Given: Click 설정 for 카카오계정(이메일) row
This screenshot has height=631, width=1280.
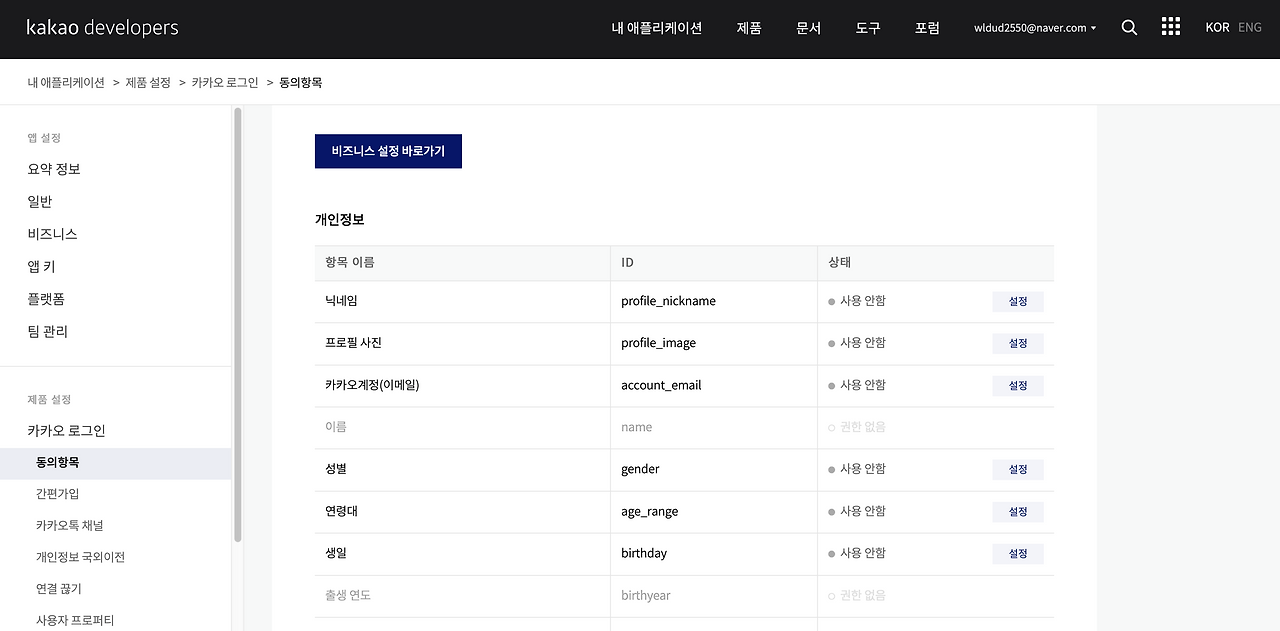Looking at the screenshot, I should (x=1018, y=385).
